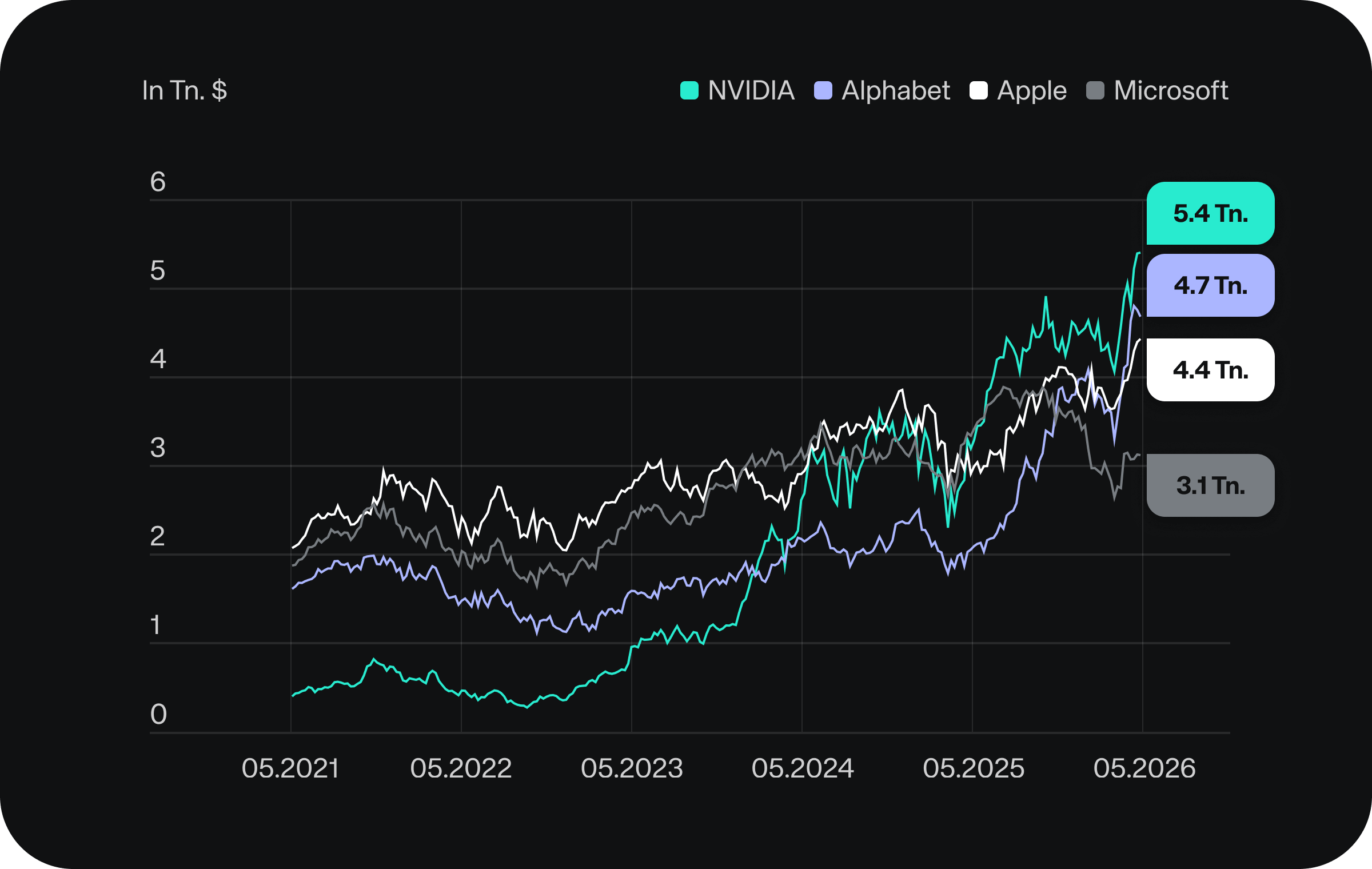This screenshot has height=869, width=1372.
Task: Click the 05.2022 x-axis label
Action: point(461,768)
